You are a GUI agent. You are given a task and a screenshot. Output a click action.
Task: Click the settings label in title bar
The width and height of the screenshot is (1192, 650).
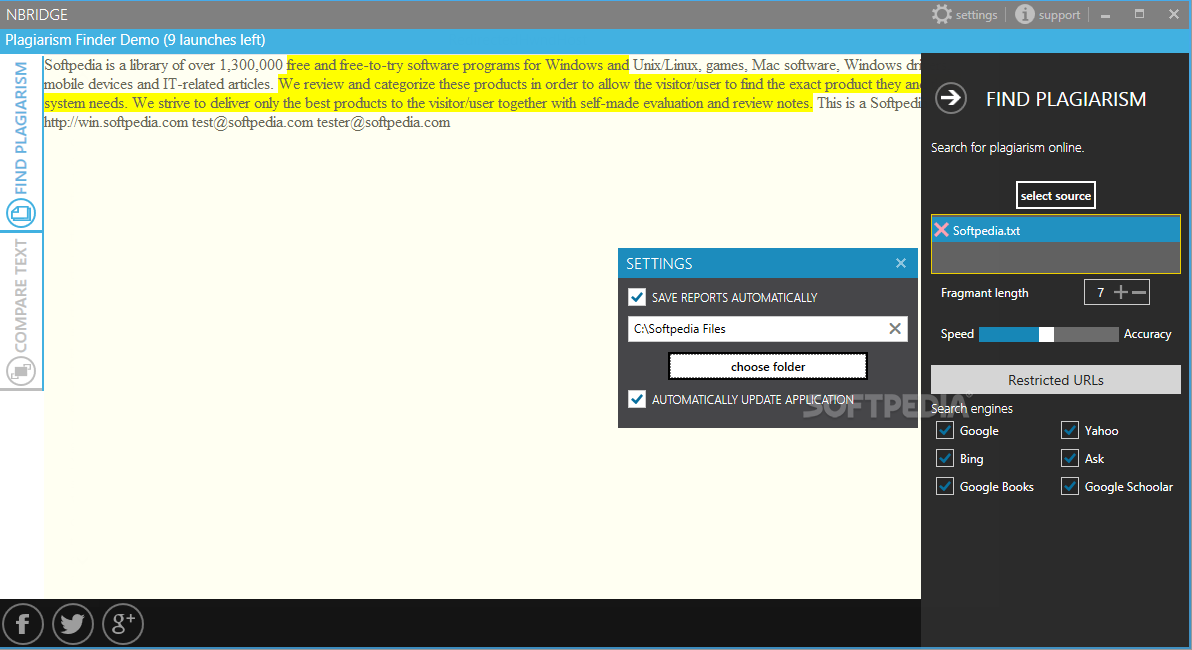coord(976,15)
